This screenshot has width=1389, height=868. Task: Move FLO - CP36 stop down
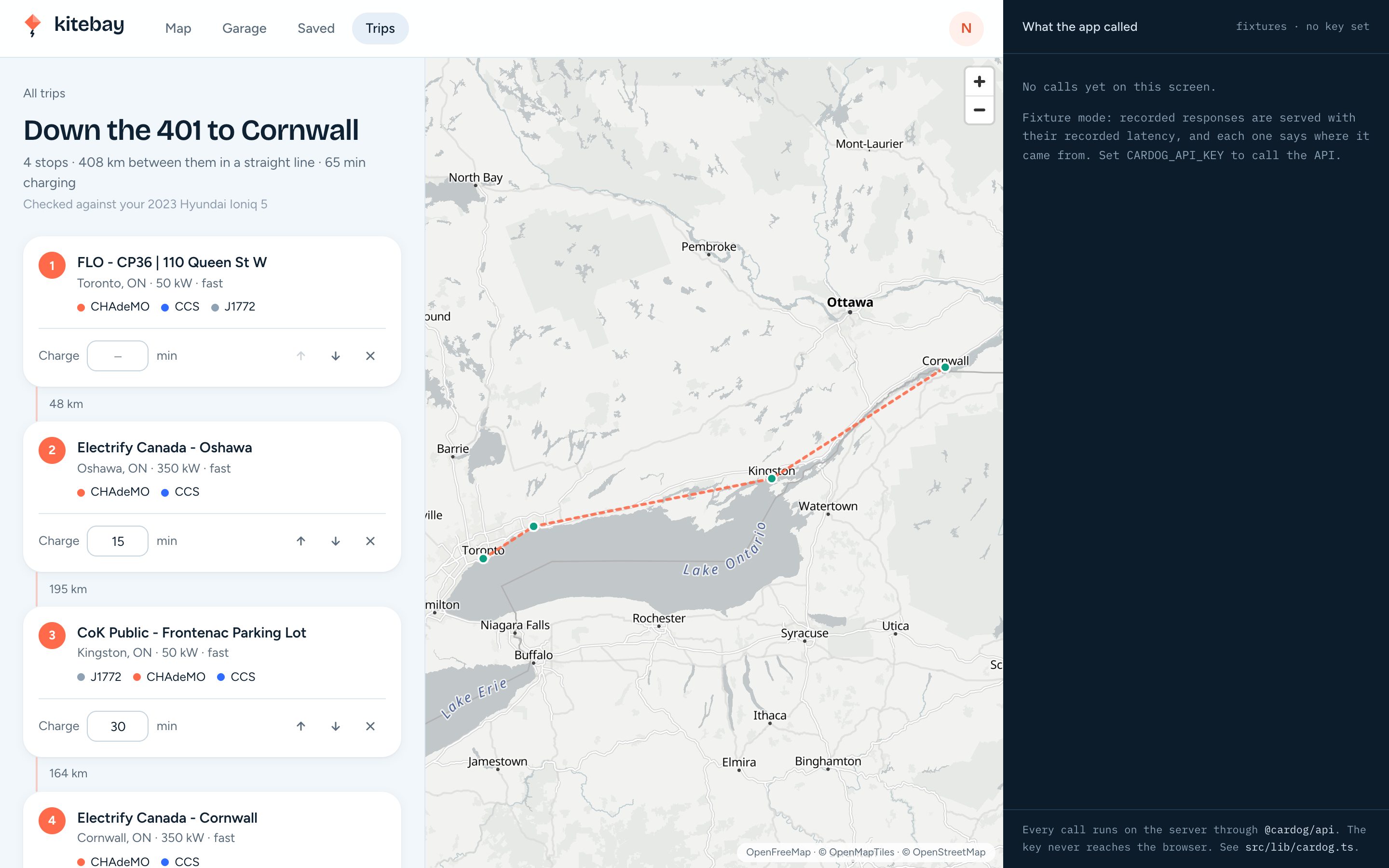click(336, 356)
